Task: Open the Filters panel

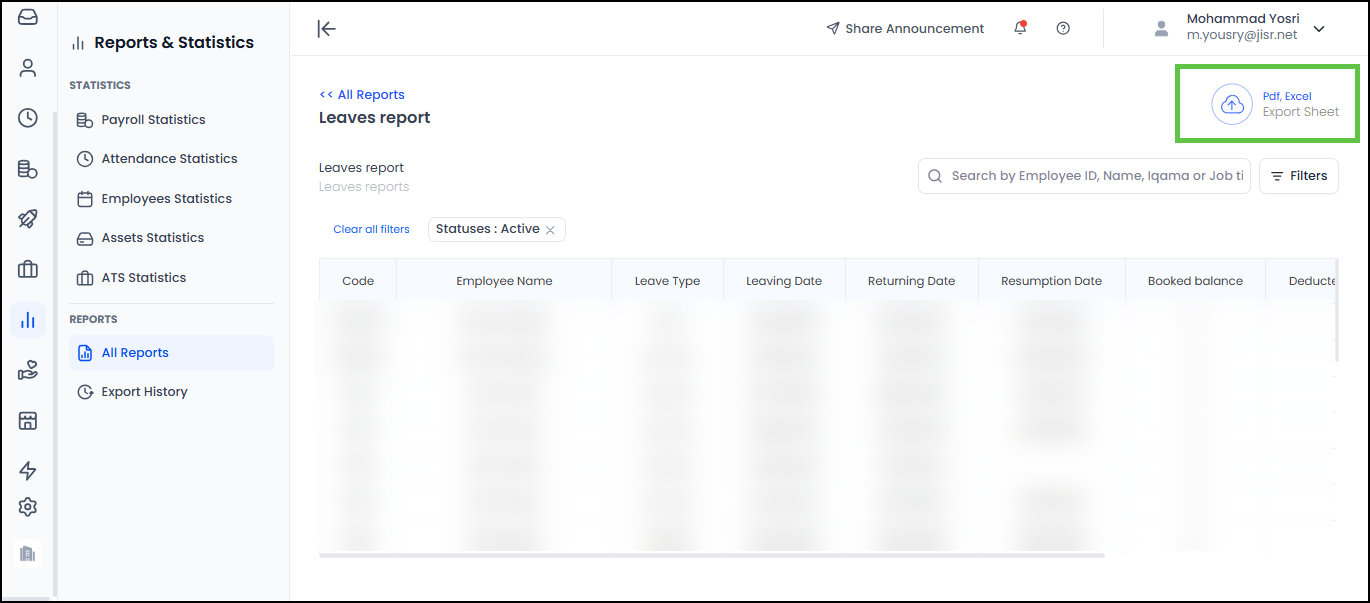Action: coord(1298,175)
